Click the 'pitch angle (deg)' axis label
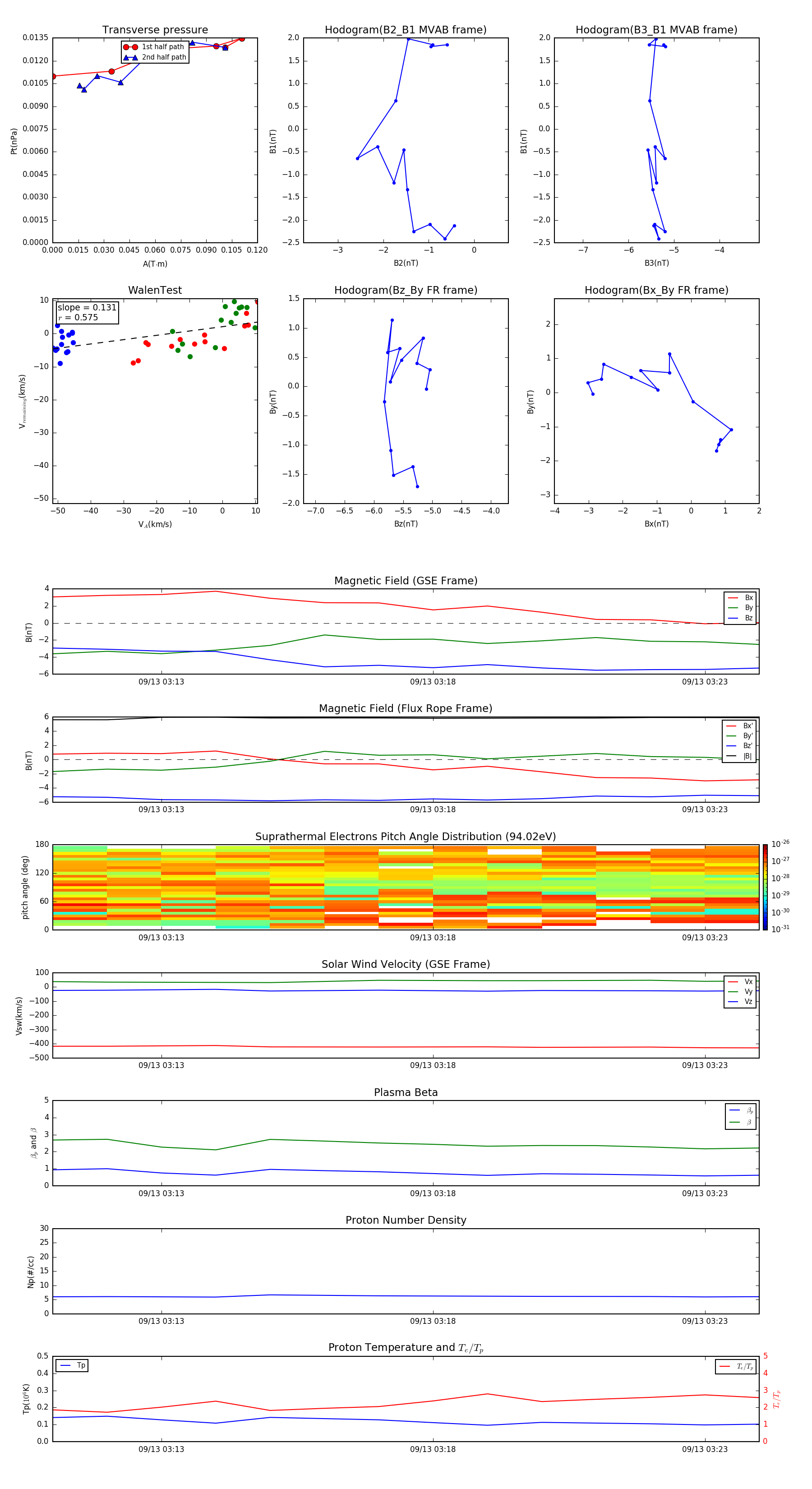The width and height of the screenshot is (812, 1489). 25,887
